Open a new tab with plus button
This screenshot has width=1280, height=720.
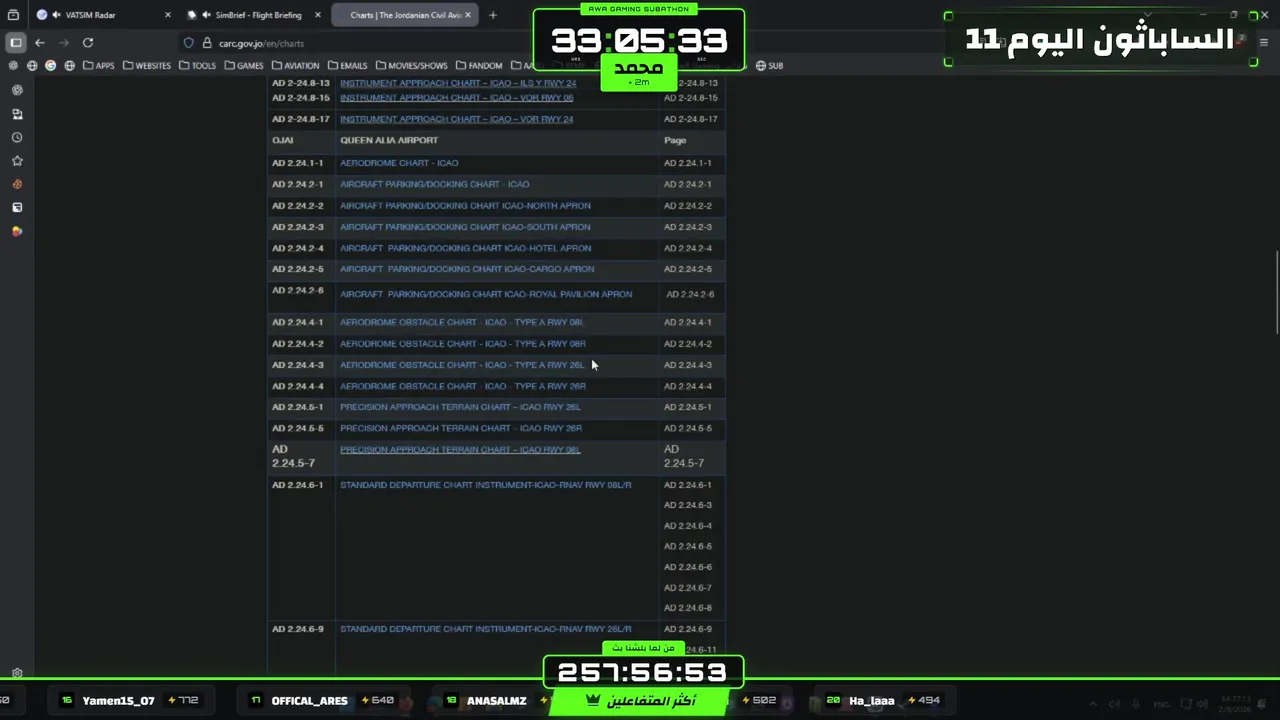coord(492,15)
